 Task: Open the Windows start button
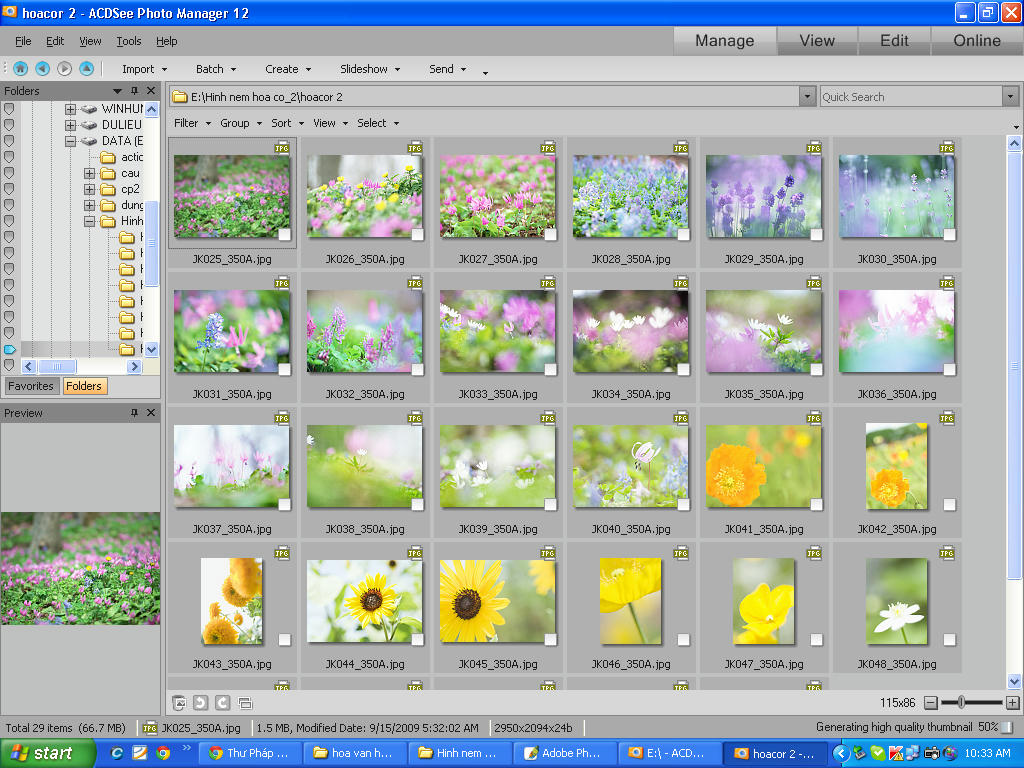tap(47, 753)
